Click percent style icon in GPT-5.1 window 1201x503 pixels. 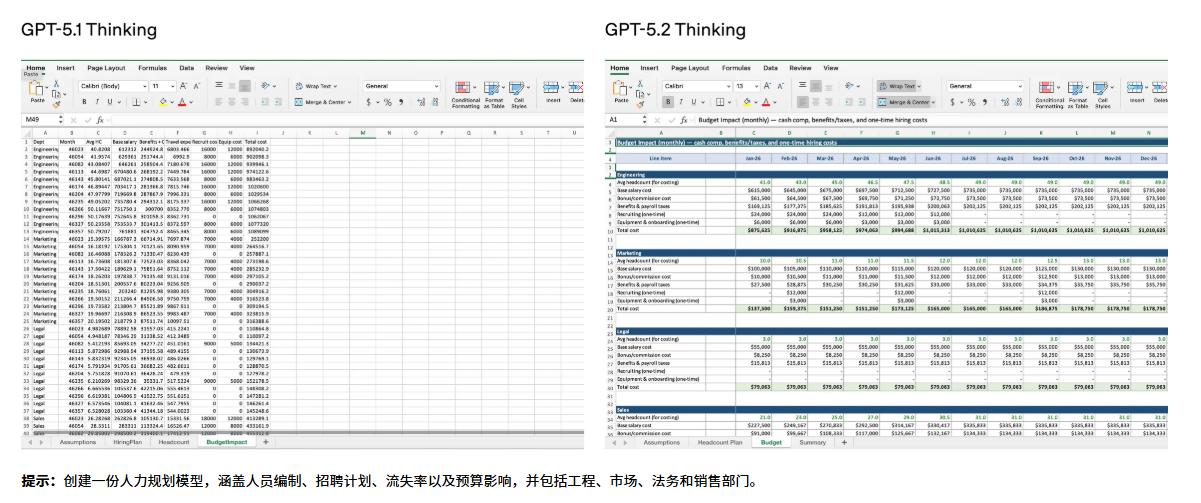pos(387,102)
